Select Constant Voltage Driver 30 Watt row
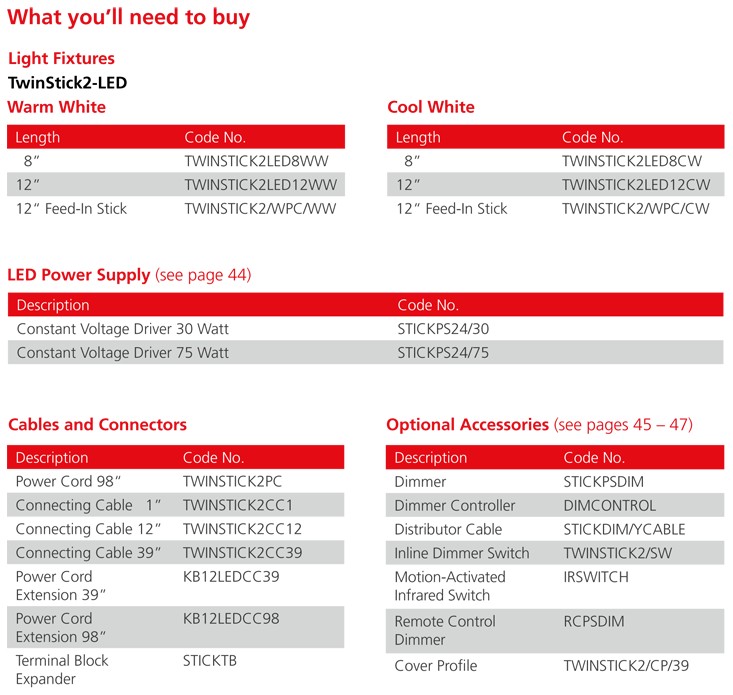Image resolution: width=733 pixels, height=695 pixels. point(123,329)
